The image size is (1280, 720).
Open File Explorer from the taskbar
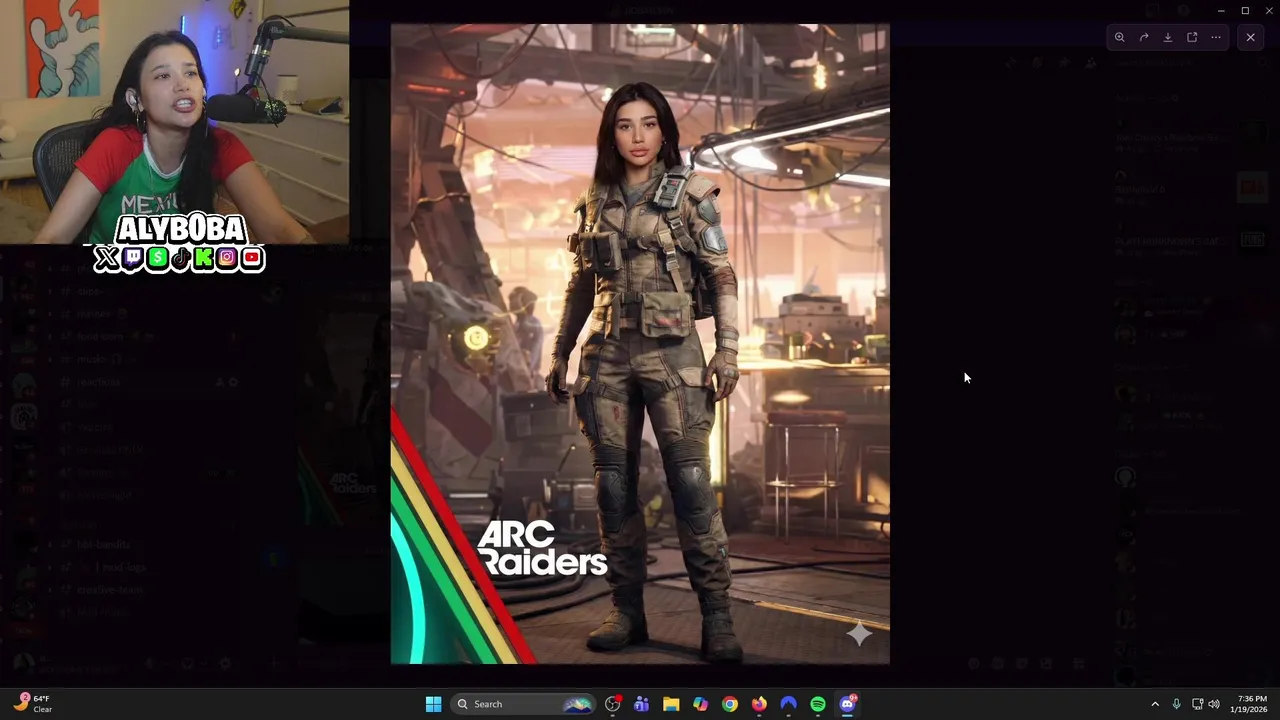pyautogui.click(x=671, y=704)
